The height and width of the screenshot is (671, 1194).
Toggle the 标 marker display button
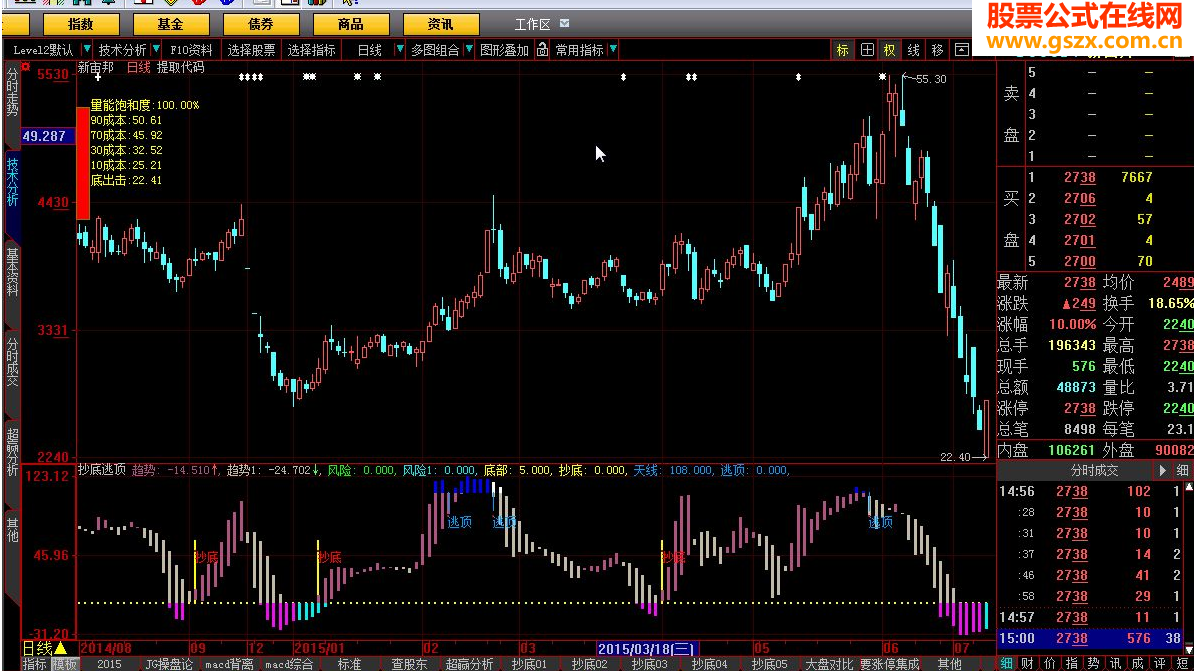(x=842, y=50)
